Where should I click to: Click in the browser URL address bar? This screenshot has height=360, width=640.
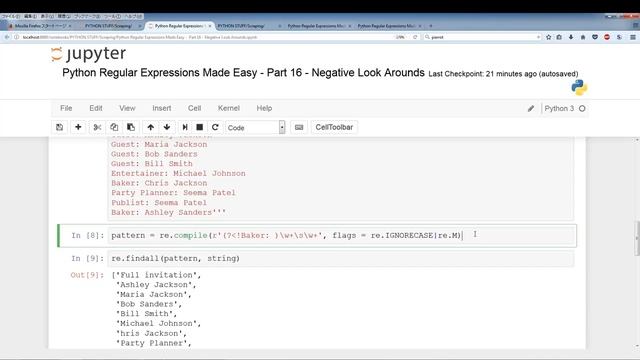[x=204, y=37]
